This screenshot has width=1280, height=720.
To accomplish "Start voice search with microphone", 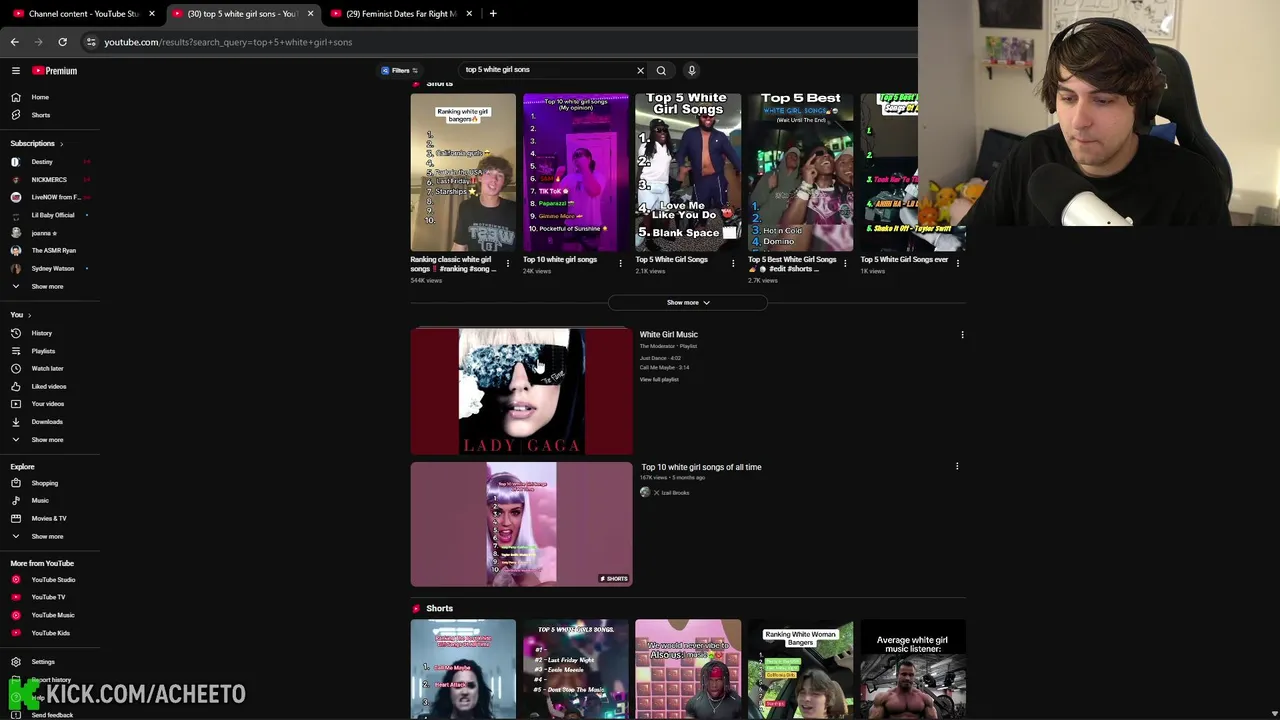I will (691, 70).
